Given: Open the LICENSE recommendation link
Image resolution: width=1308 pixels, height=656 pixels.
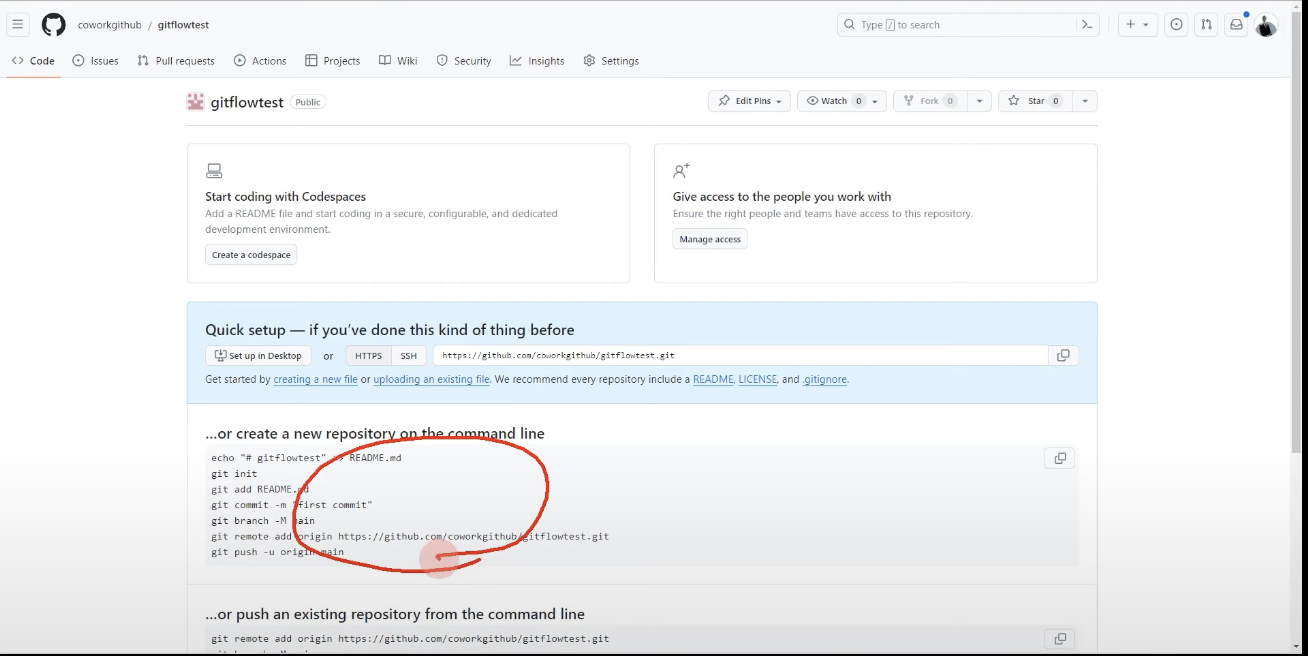Looking at the screenshot, I should point(758,380).
